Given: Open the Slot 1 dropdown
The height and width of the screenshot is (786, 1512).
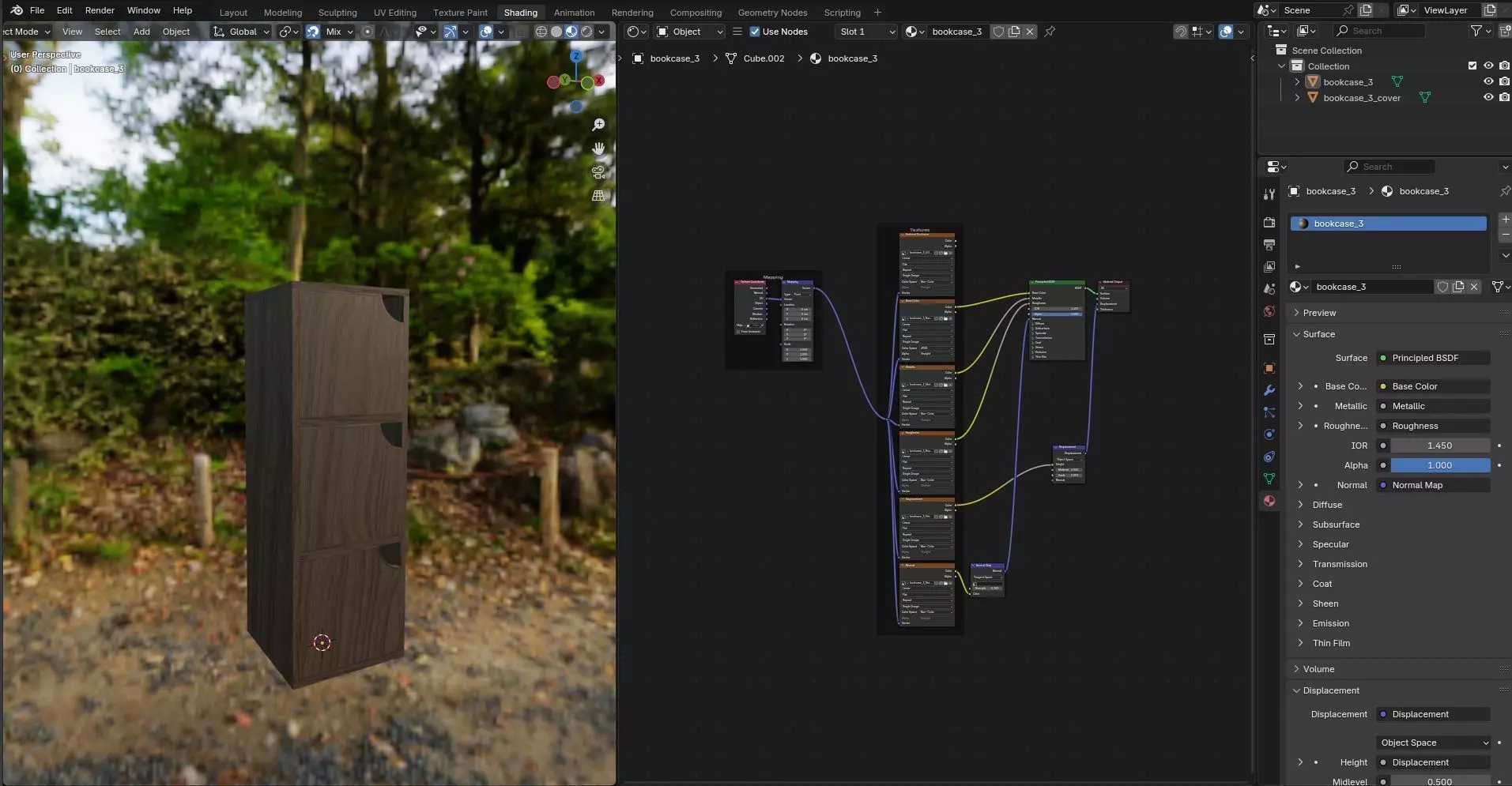Looking at the screenshot, I should tap(865, 32).
